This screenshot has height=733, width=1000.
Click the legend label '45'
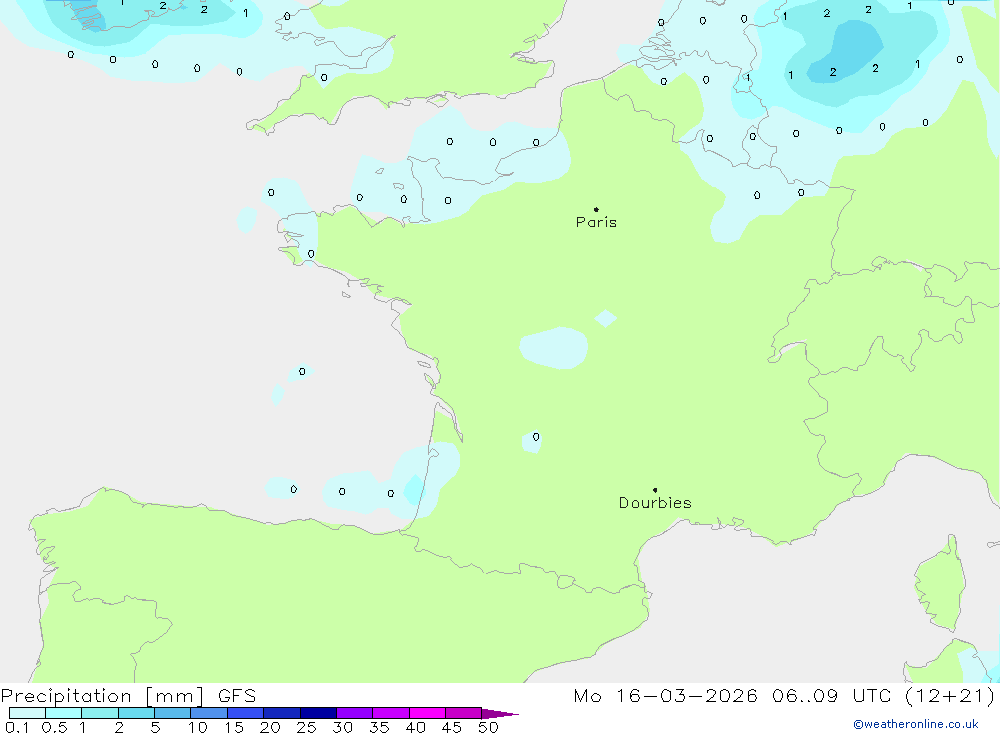452,727
